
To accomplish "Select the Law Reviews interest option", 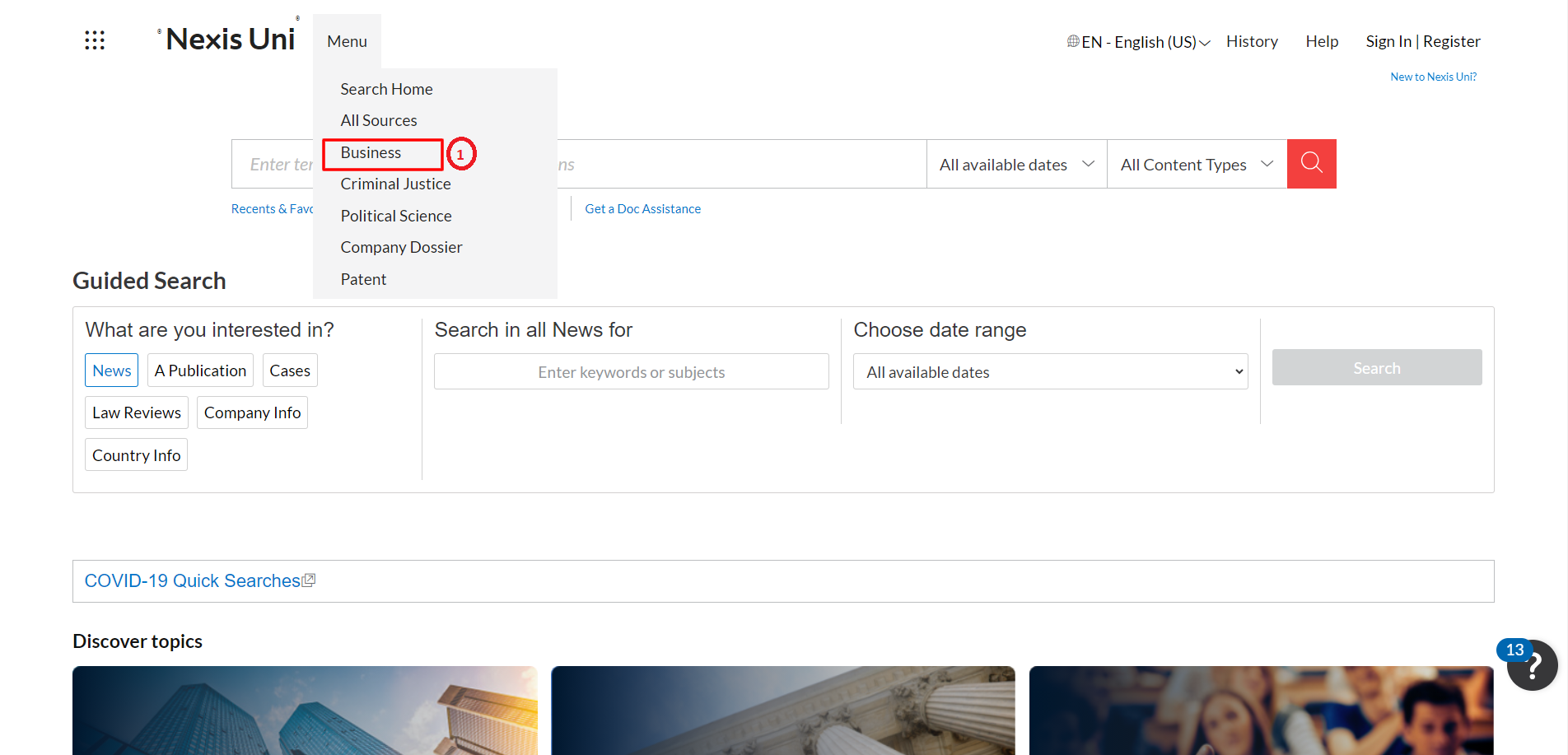I will (x=137, y=412).
